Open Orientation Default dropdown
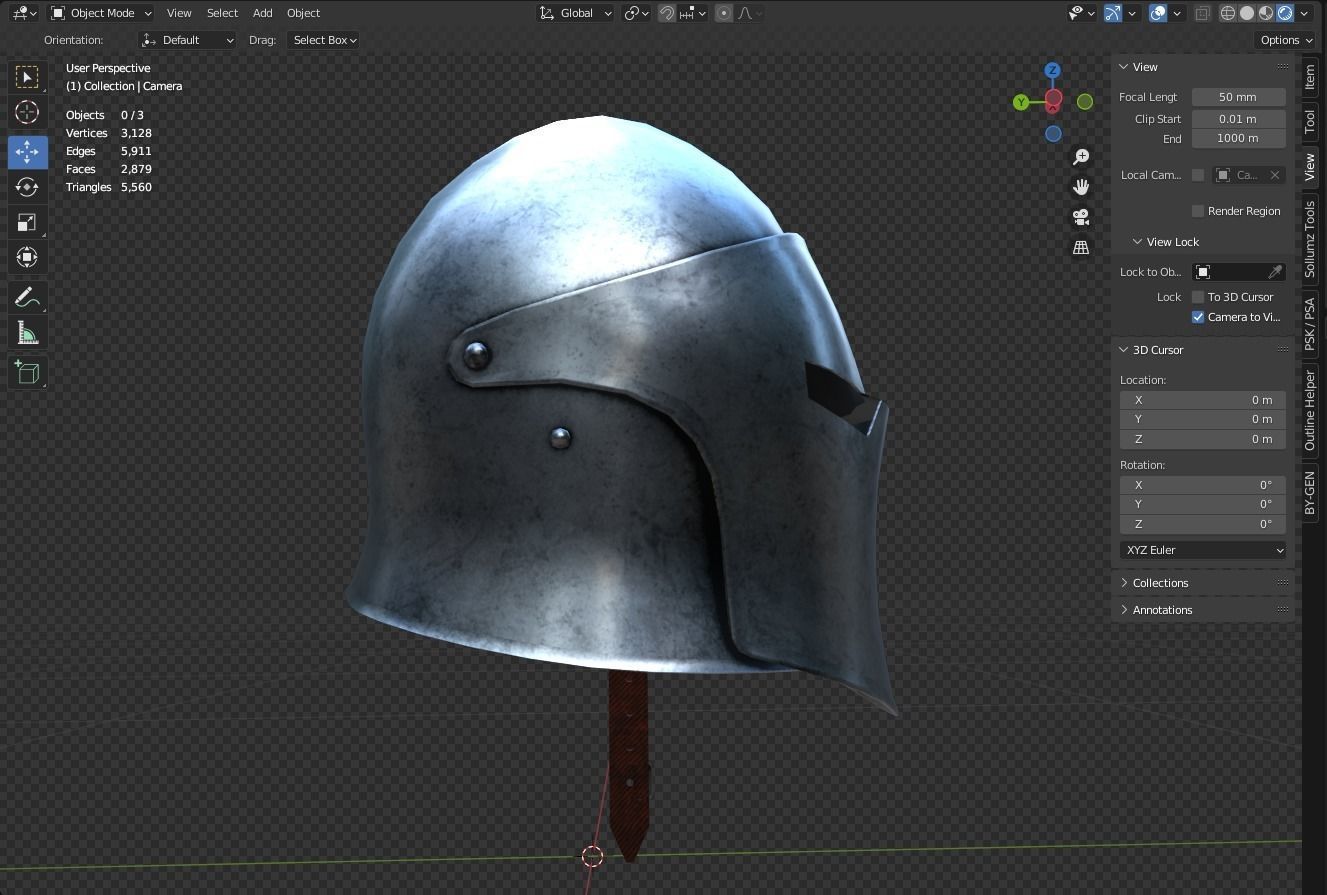Image resolution: width=1327 pixels, height=895 pixels. pos(188,40)
